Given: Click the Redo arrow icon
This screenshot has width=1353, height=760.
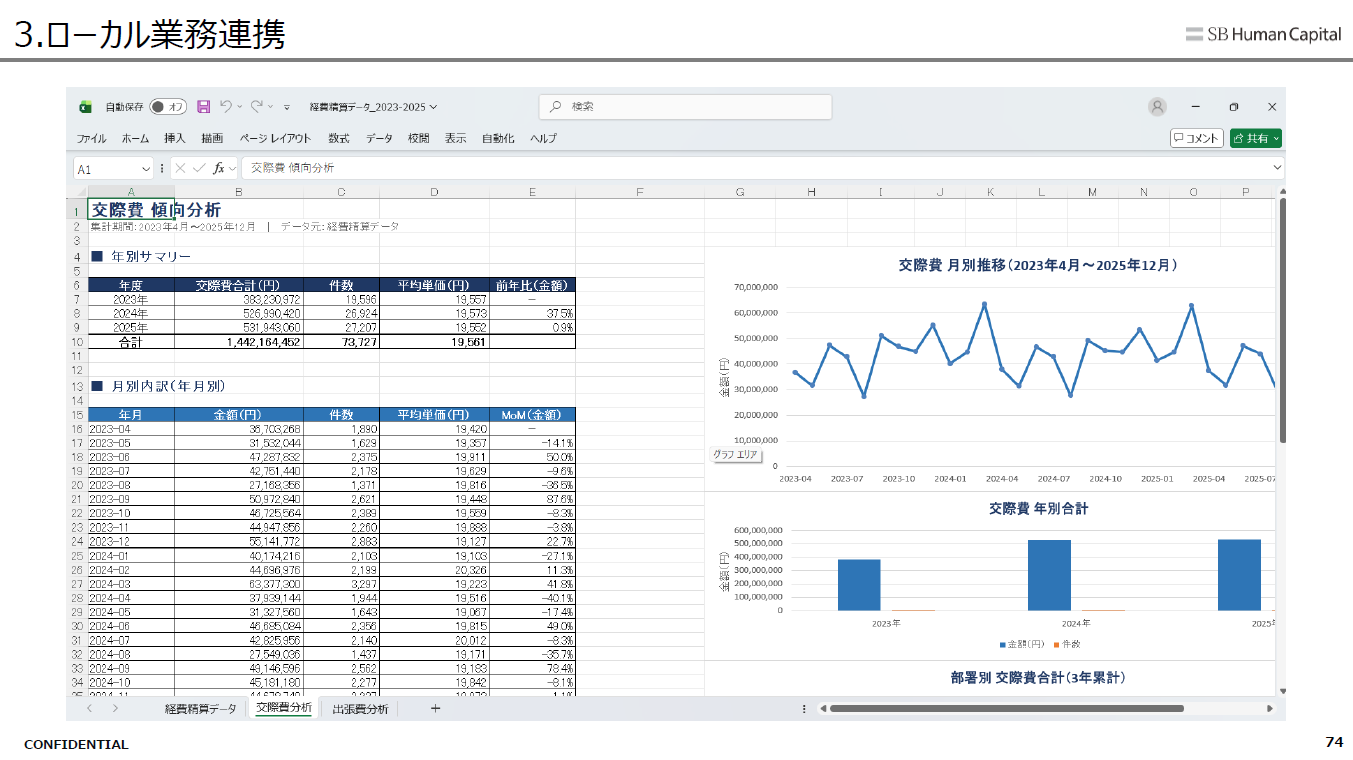Looking at the screenshot, I should click(x=257, y=106).
